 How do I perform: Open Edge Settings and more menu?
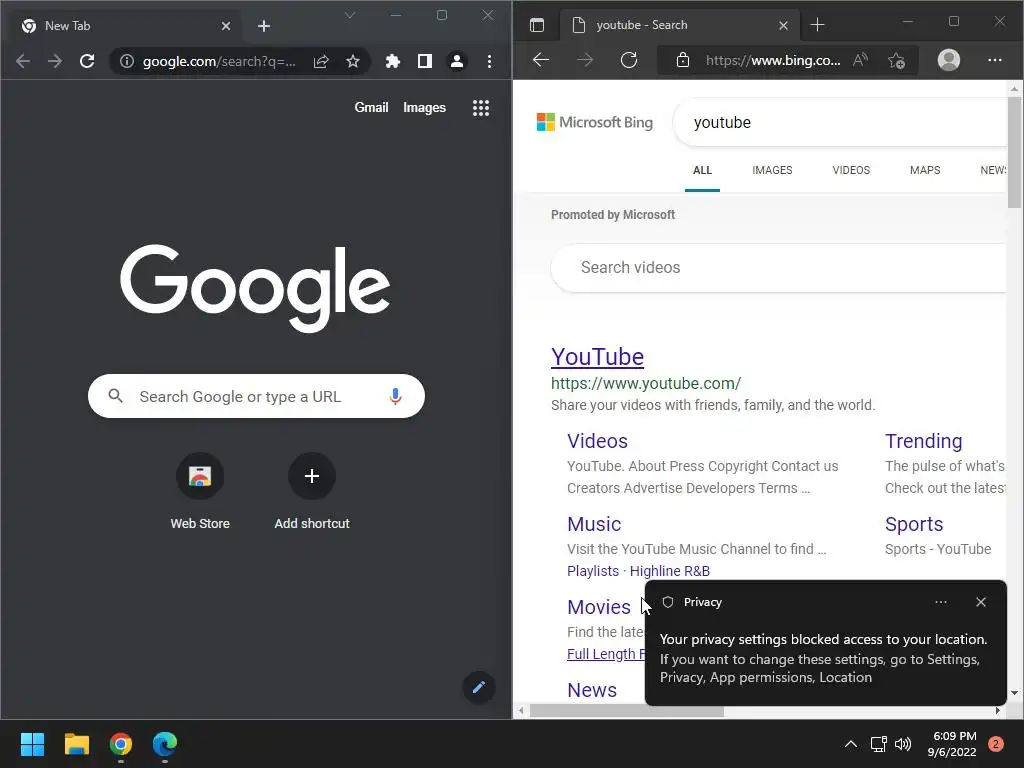point(995,60)
